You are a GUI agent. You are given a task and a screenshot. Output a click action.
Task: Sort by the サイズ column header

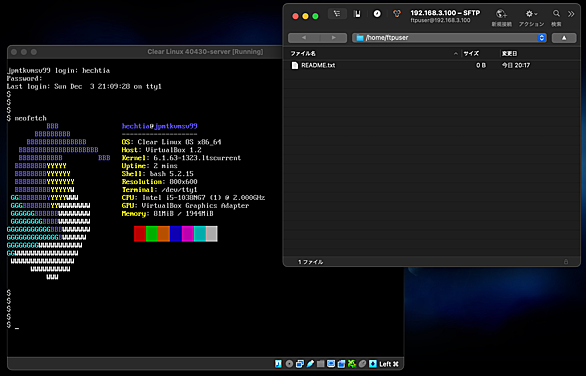(x=471, y=54)
